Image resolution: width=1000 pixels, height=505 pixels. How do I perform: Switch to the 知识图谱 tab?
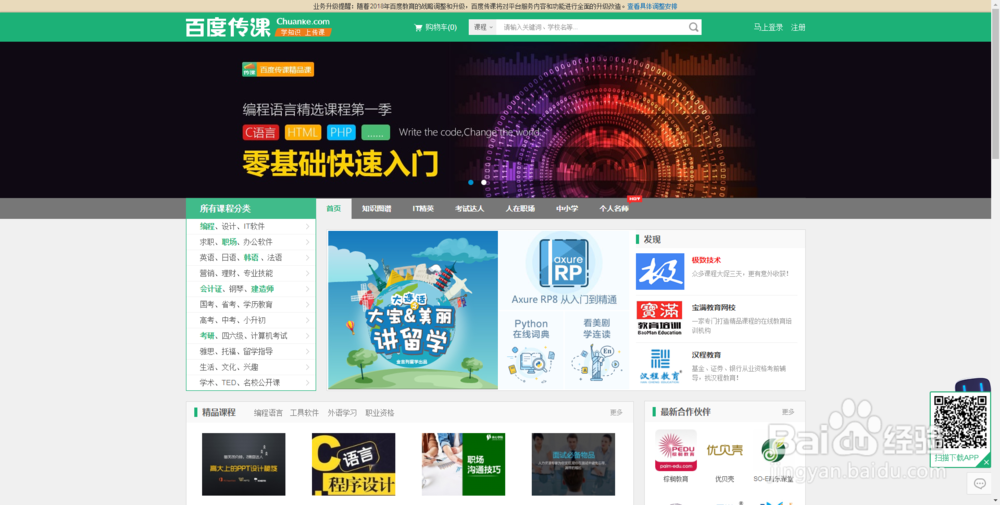coord(376,209)
